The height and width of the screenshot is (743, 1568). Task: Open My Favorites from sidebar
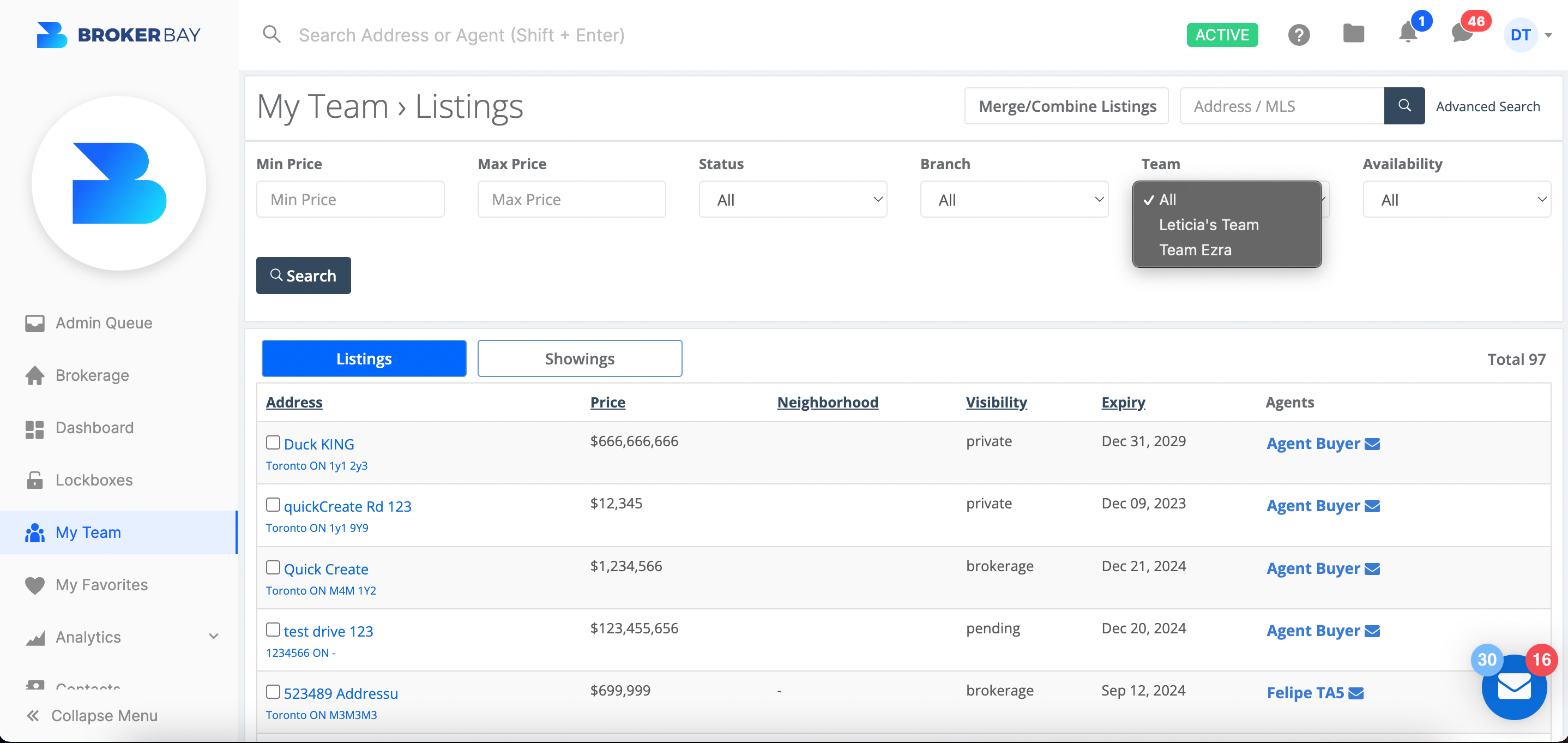(119, 585)
